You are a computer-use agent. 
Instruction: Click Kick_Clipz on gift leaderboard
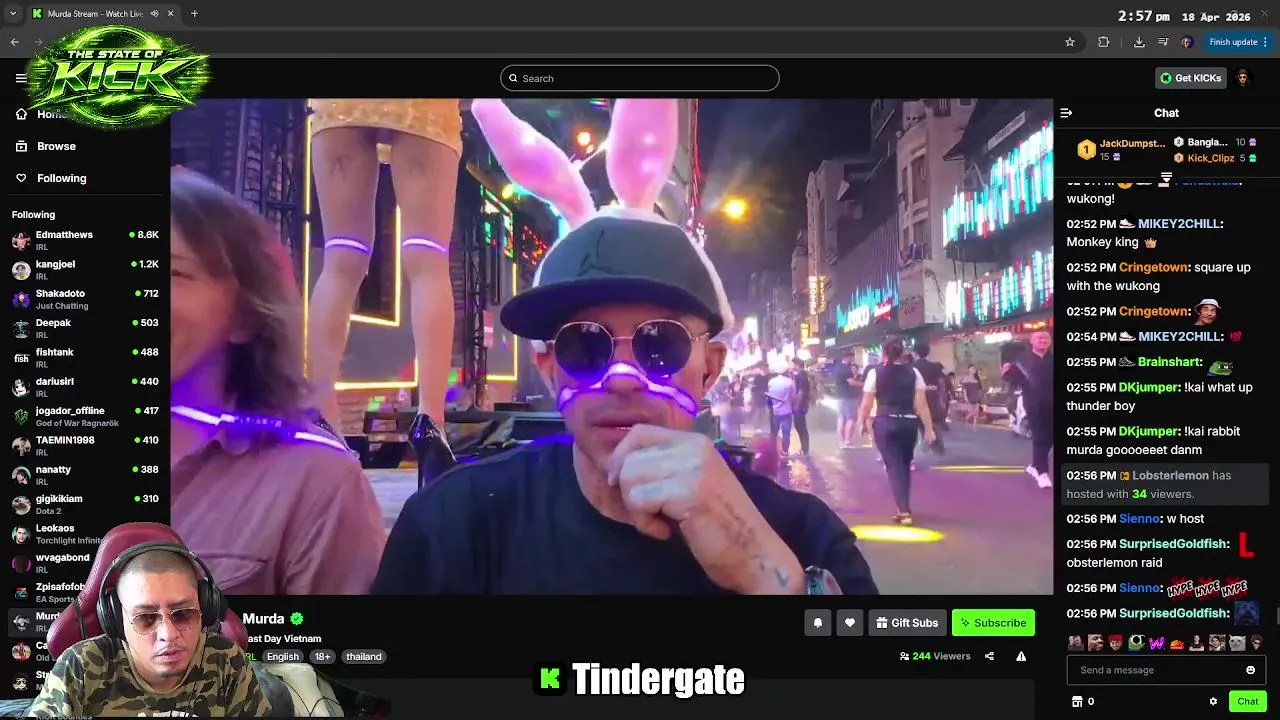[1210, 158]
